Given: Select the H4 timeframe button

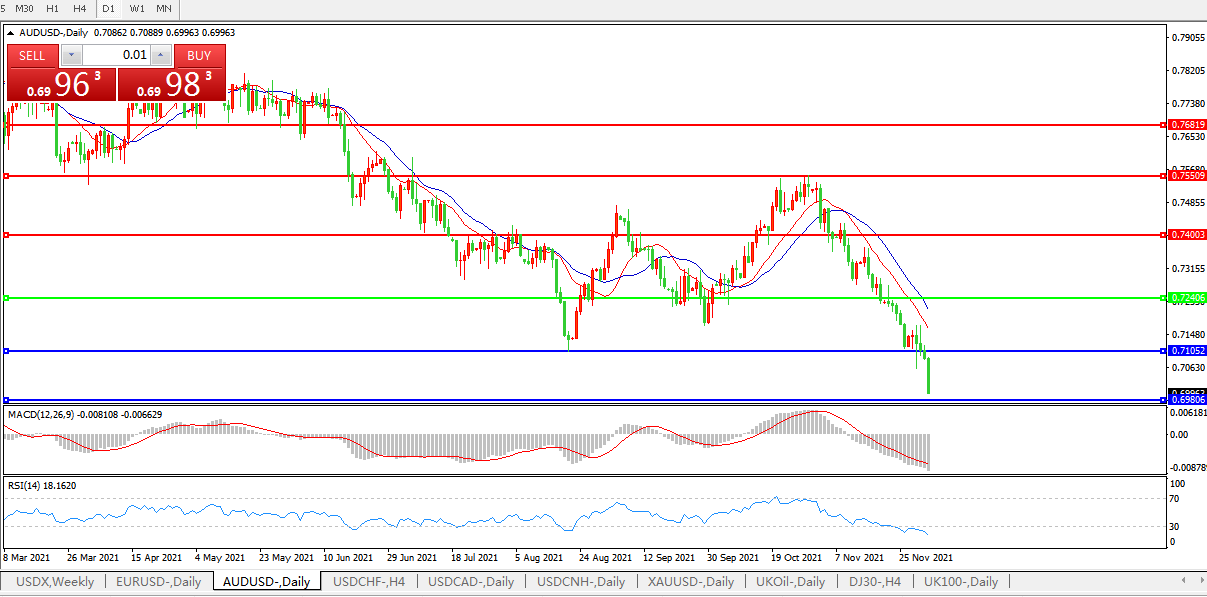Looking at the screenshot, I should point(79,8).
